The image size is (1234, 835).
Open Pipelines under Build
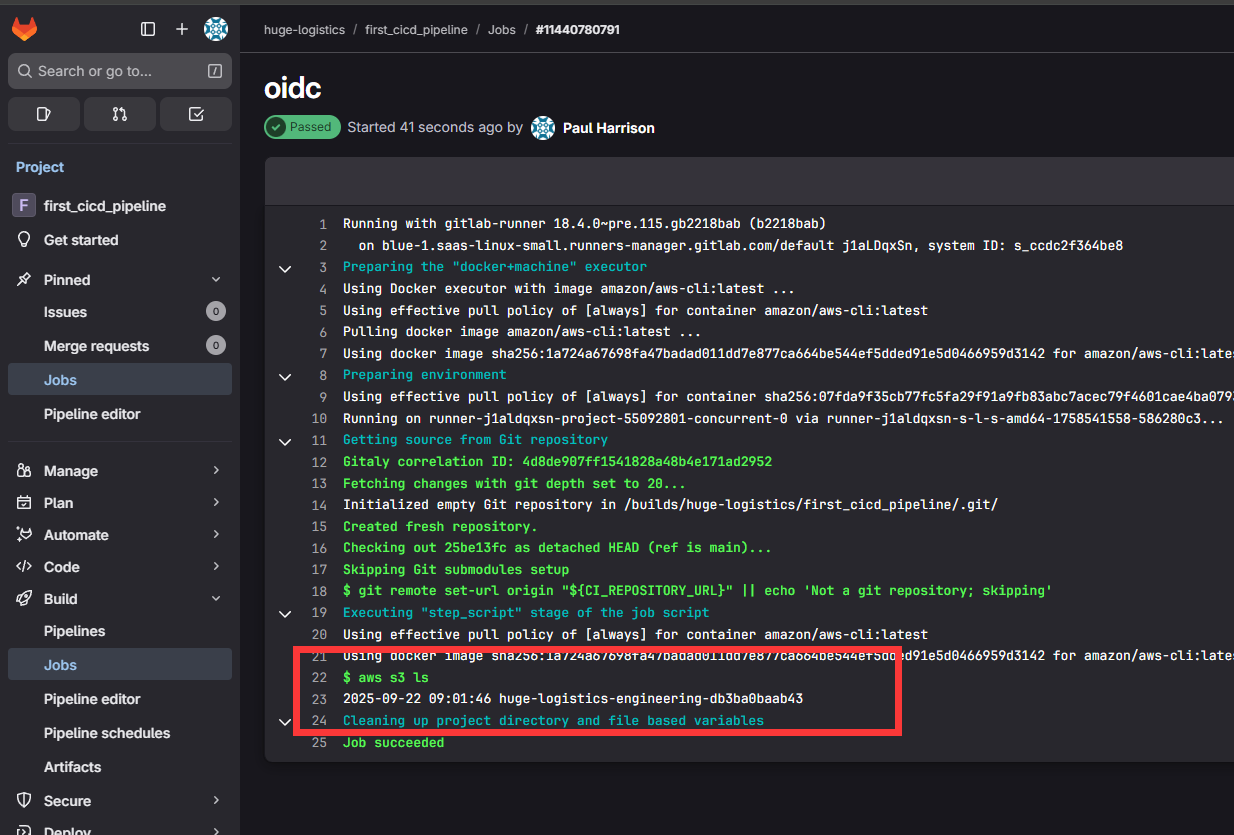tap(74, 631)
